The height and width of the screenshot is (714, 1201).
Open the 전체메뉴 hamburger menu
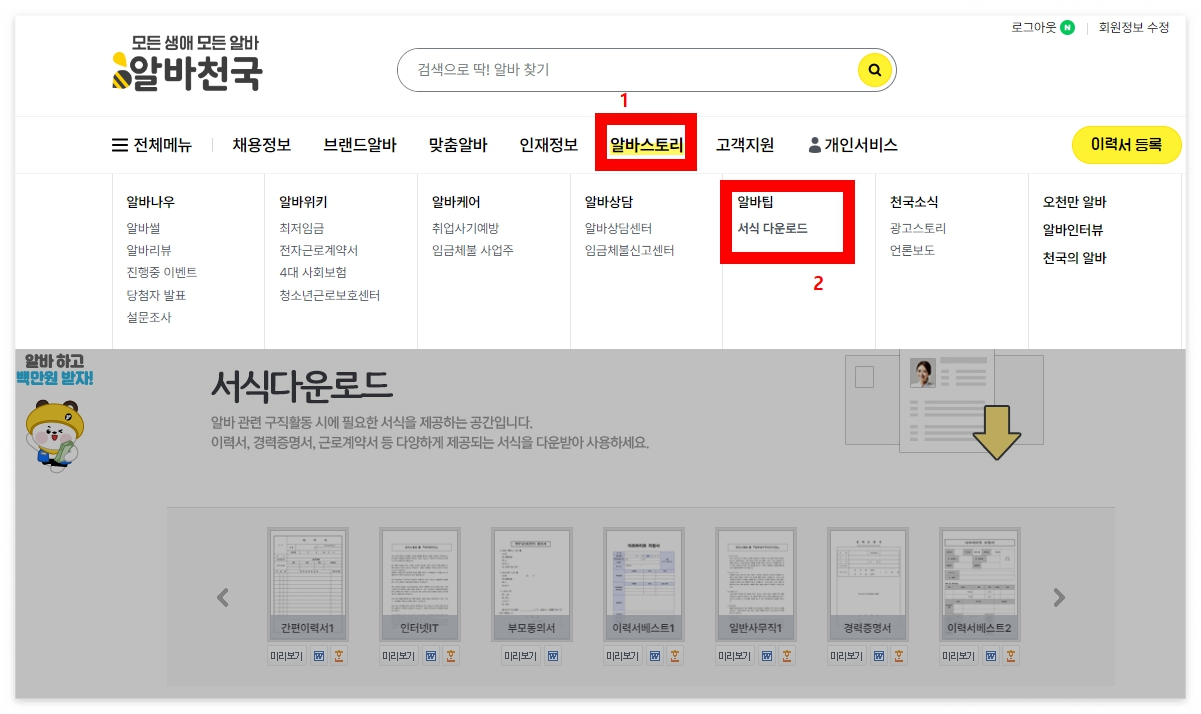[x=151, y=145]
